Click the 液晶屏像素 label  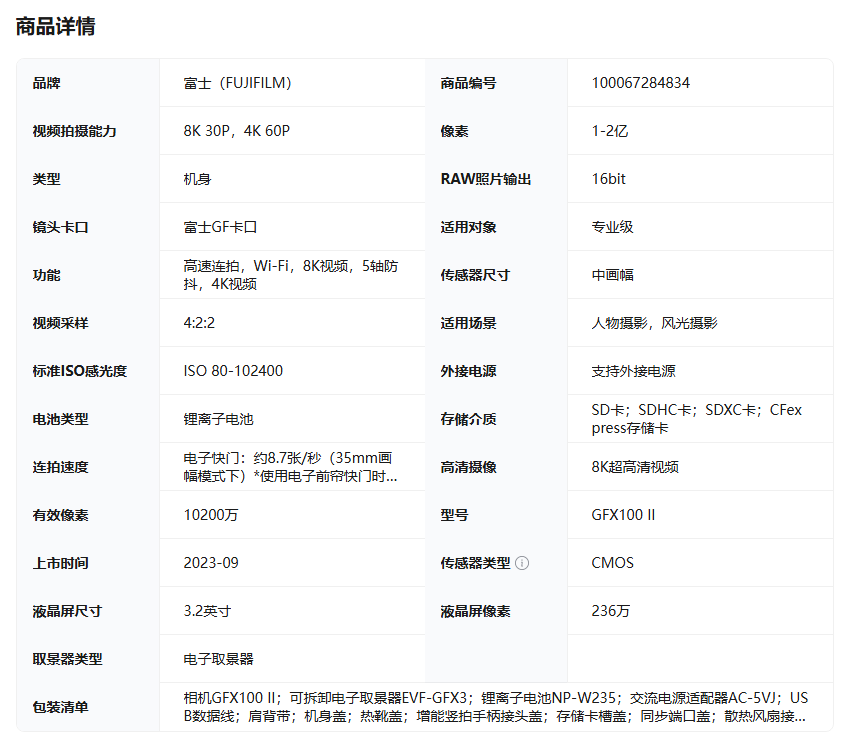pyautogui.click(x=475, y=611)
